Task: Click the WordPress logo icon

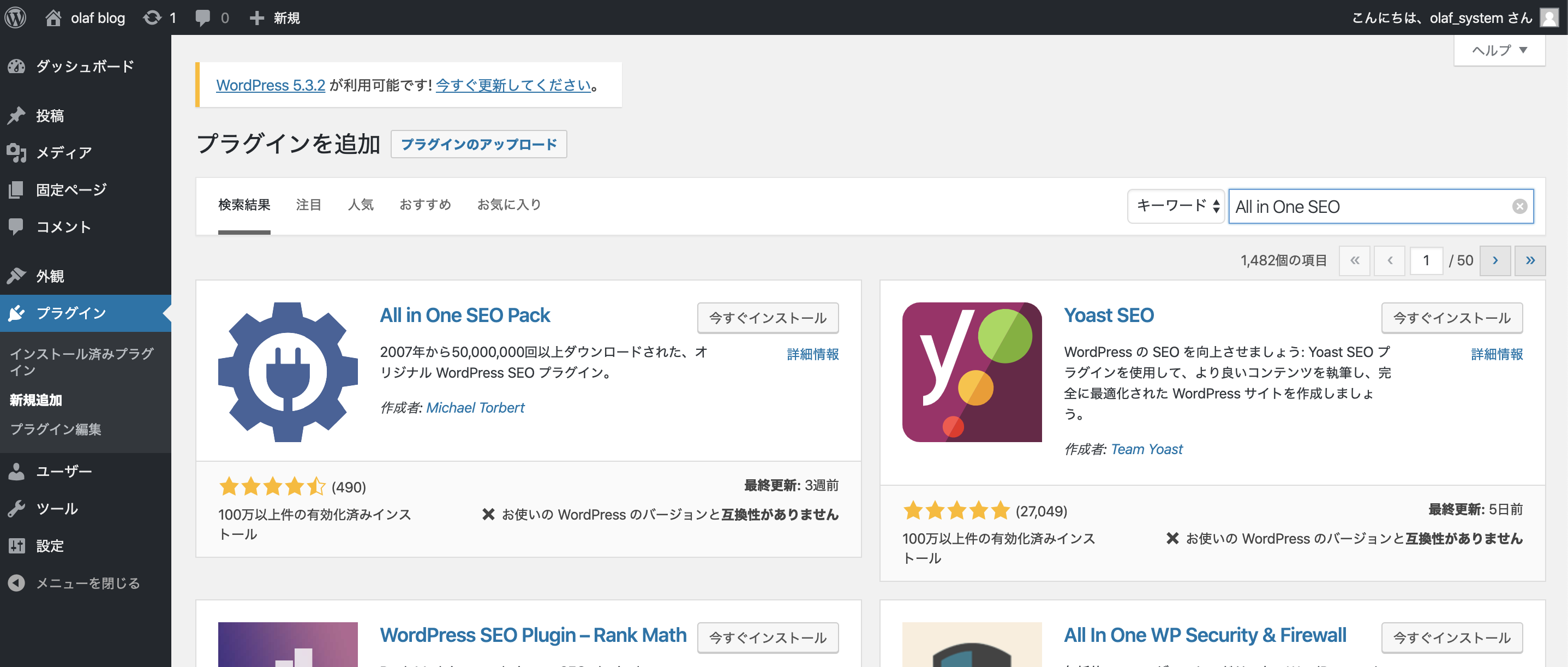Action: tap(15, 17)
